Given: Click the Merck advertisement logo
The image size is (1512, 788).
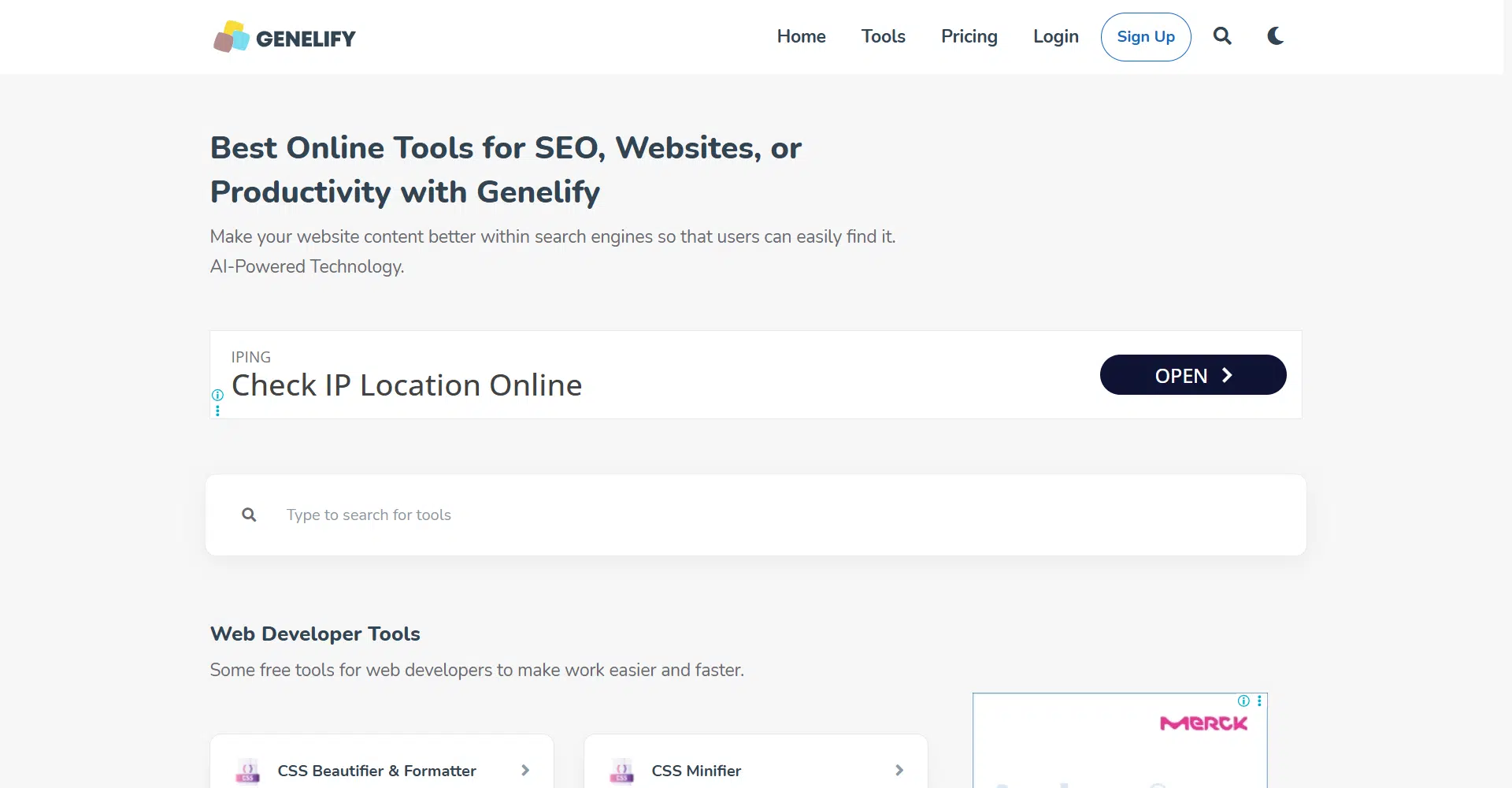Looking at the screenshot, I should click(1203, 723).
